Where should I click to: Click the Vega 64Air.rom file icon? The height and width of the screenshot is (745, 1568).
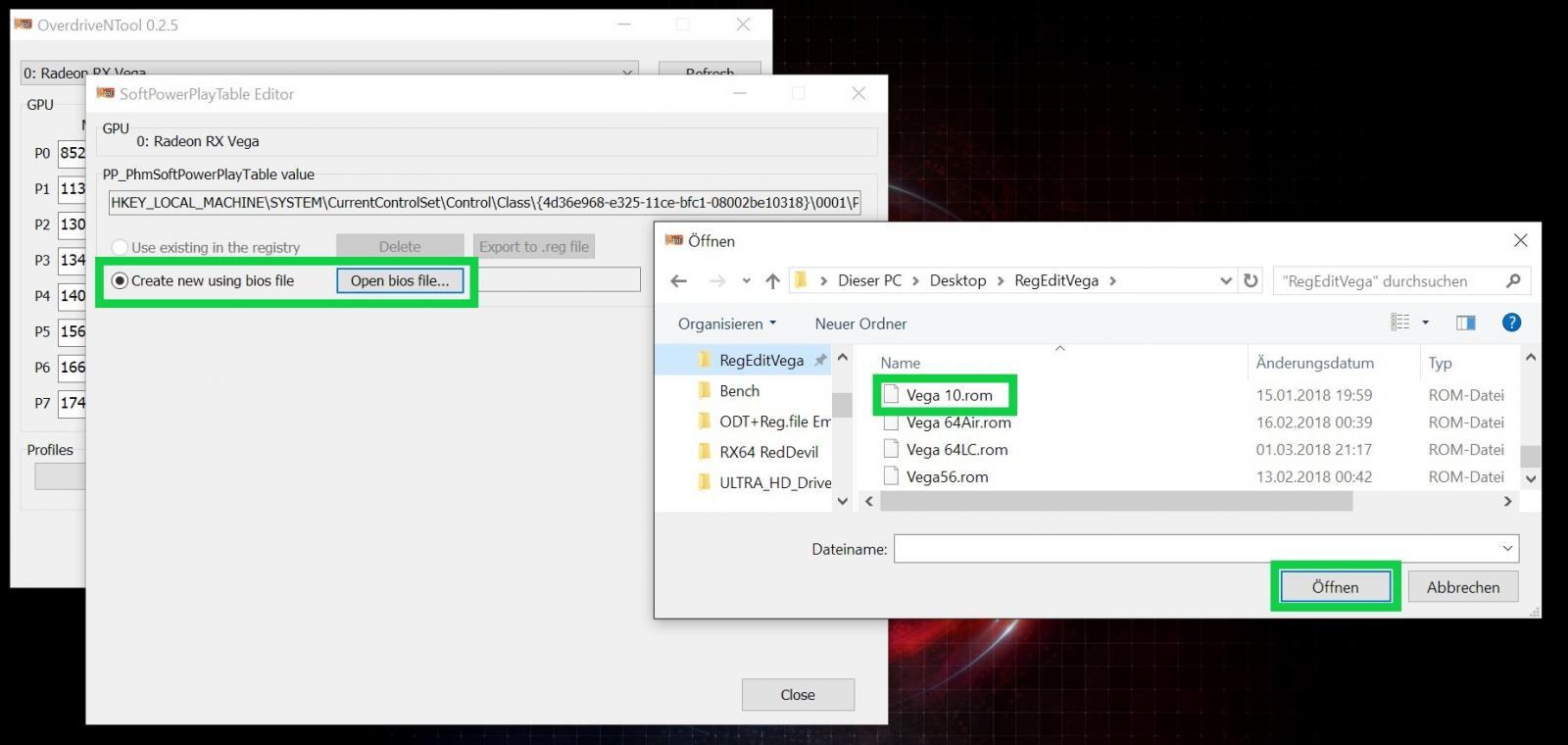pyautogui.click(x=891, y=423)
